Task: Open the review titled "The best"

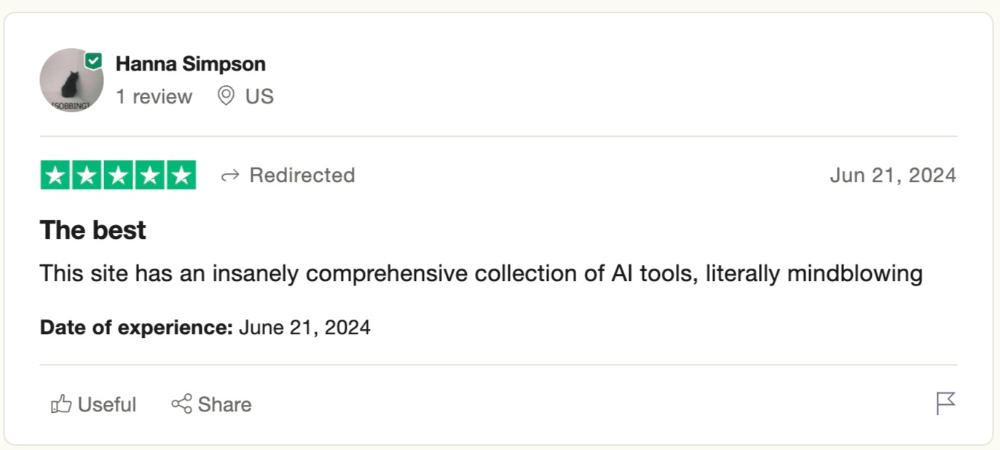Action: tap(93, 230)
